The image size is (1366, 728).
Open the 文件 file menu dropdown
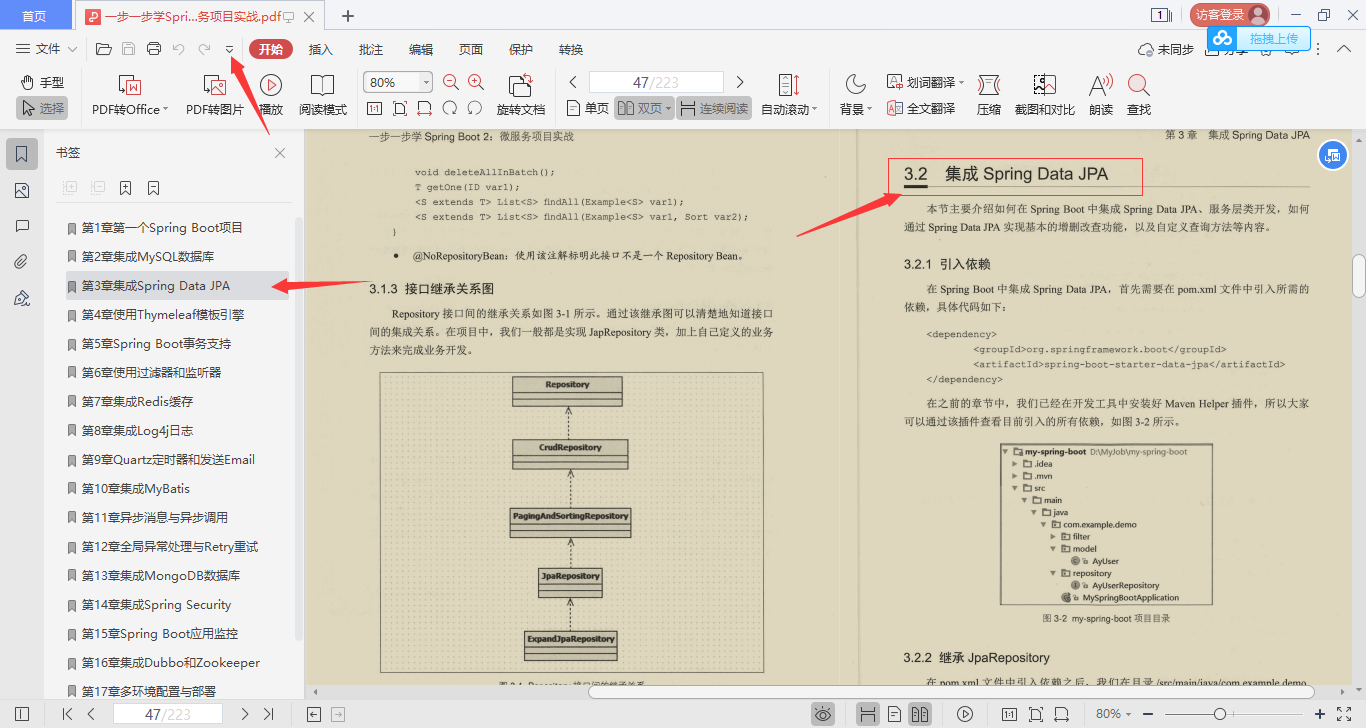click(x=47, y=49)
